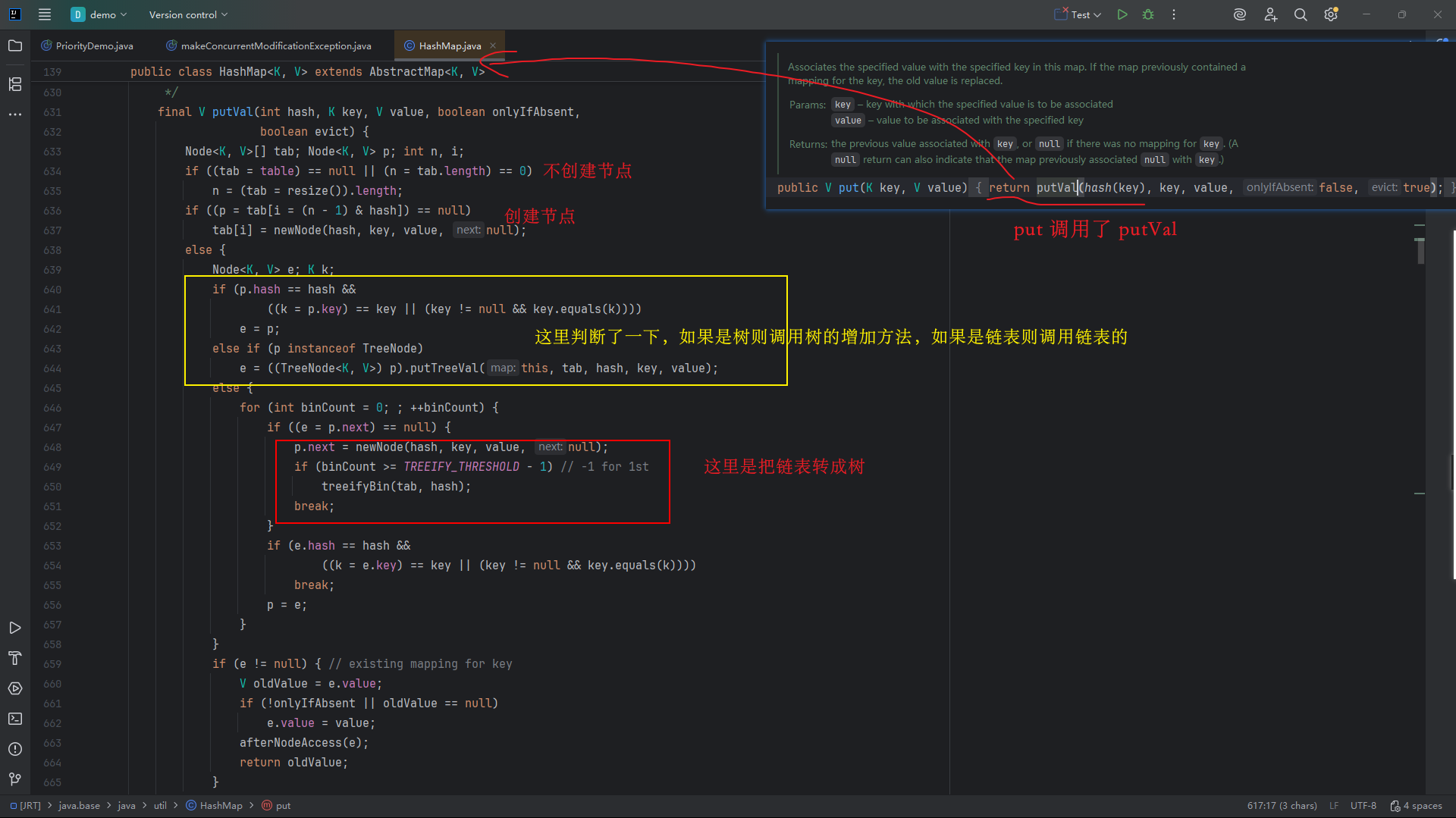Click 'existing mapping for key' comment
This screenshot has height=818, width=1456.
(x=430, y=664)
